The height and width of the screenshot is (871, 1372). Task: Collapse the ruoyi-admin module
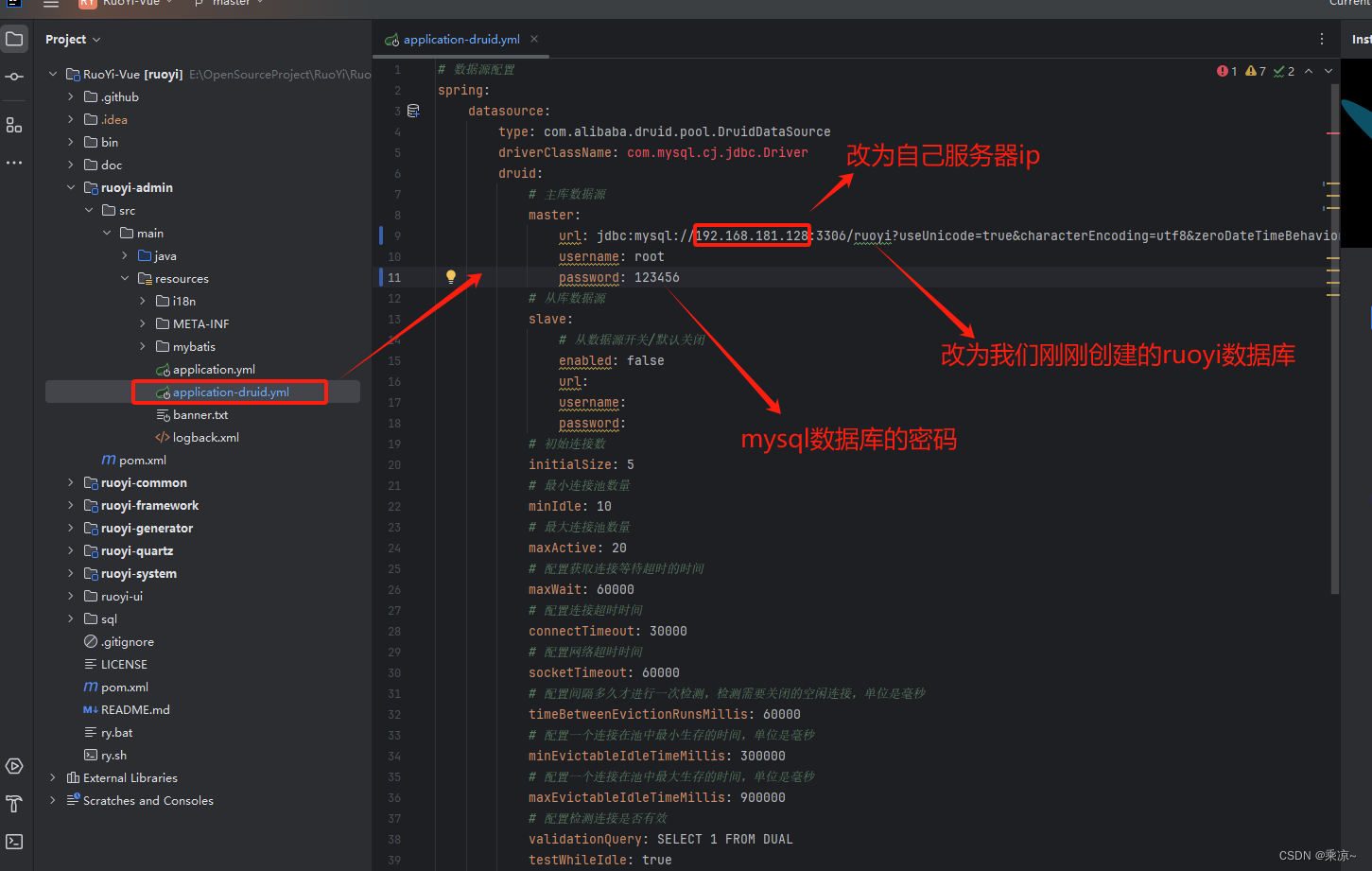coord(71,187)
